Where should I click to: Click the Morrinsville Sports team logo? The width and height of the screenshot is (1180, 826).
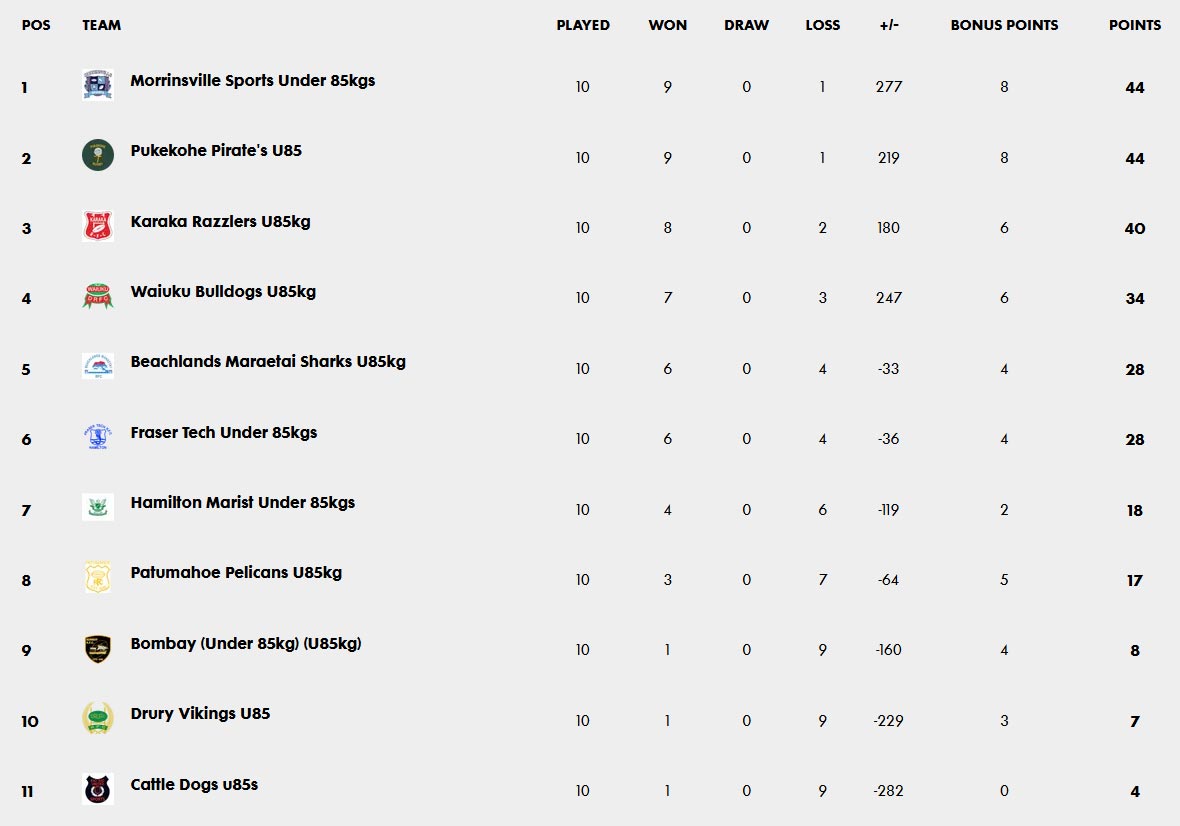(x=98, y=85)
